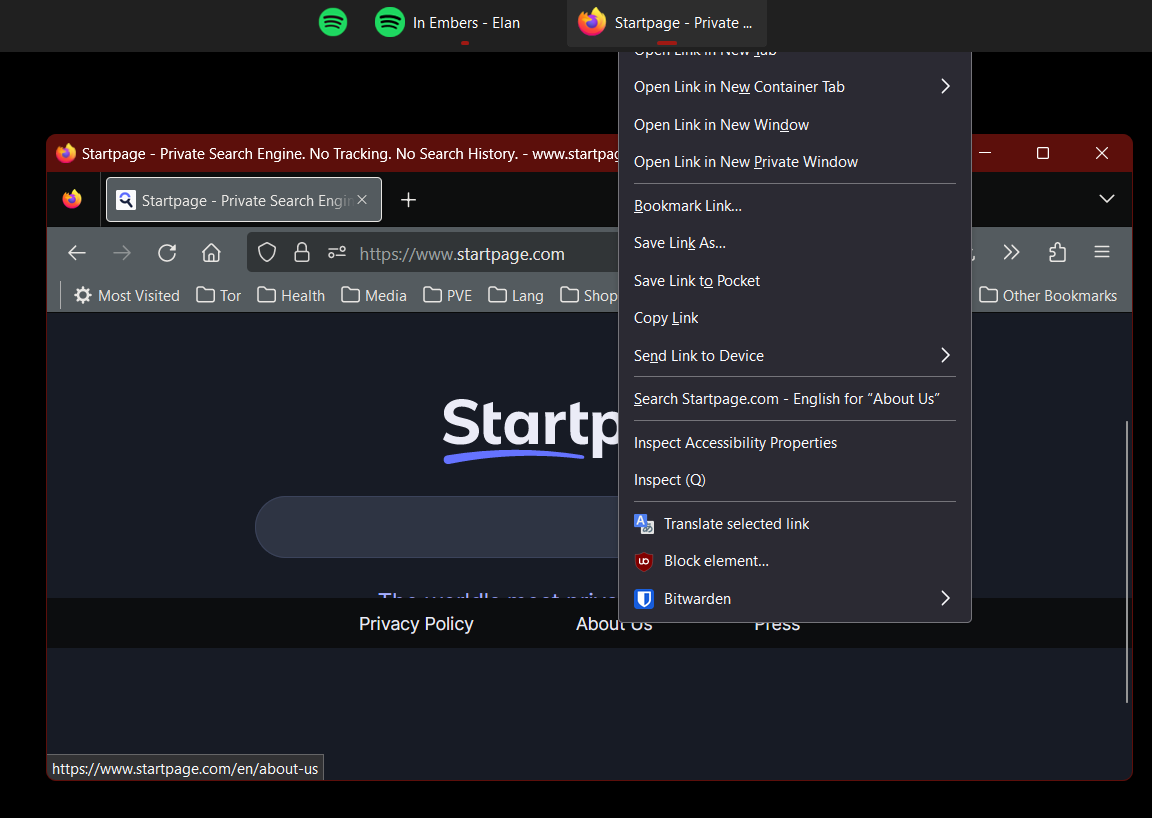This screenshot has width=1152, height=818.
Task: Show more toolbar items with overflow chevron
Action: (x=1012, y=253)
